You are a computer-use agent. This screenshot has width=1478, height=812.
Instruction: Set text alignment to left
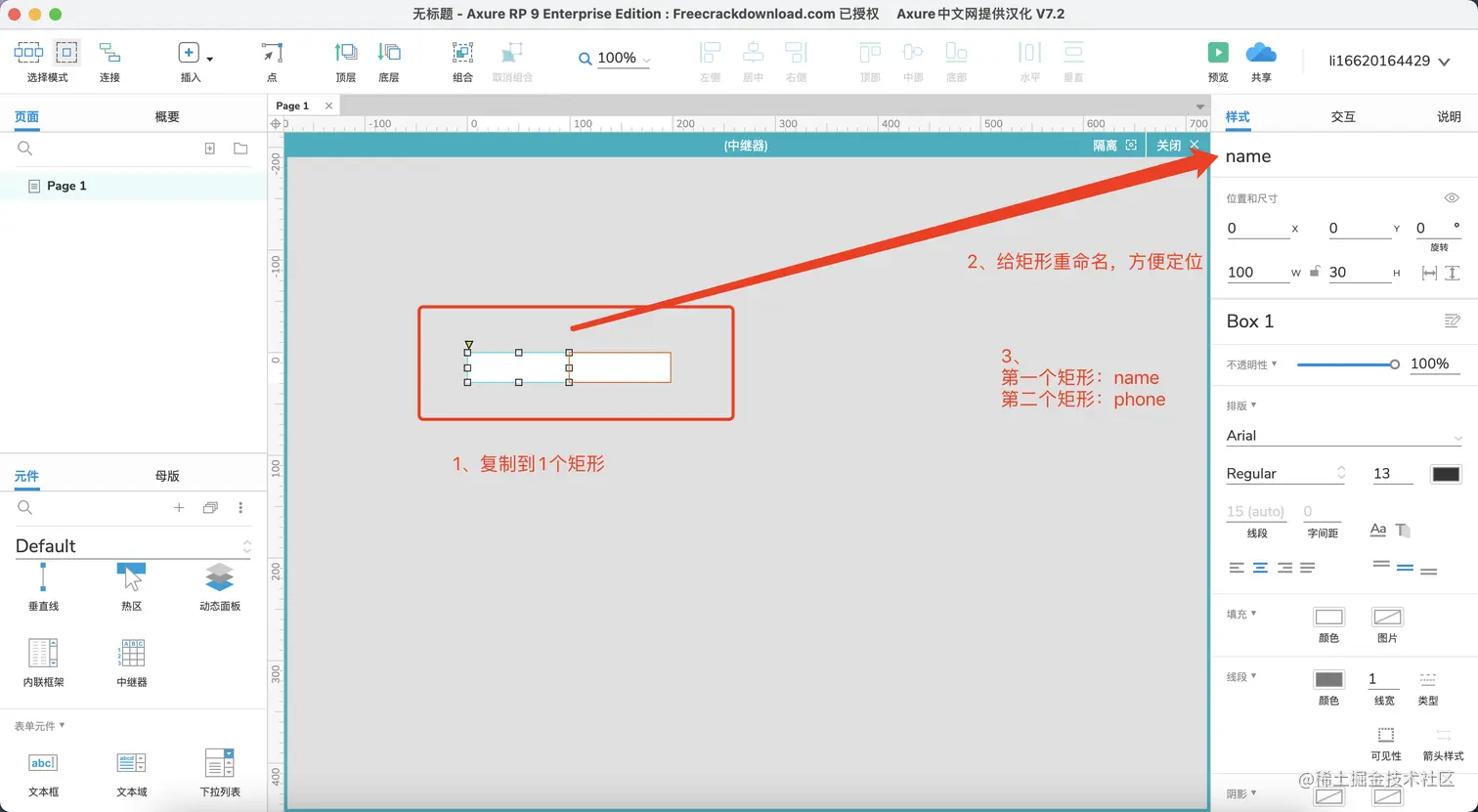[1237, 568]
